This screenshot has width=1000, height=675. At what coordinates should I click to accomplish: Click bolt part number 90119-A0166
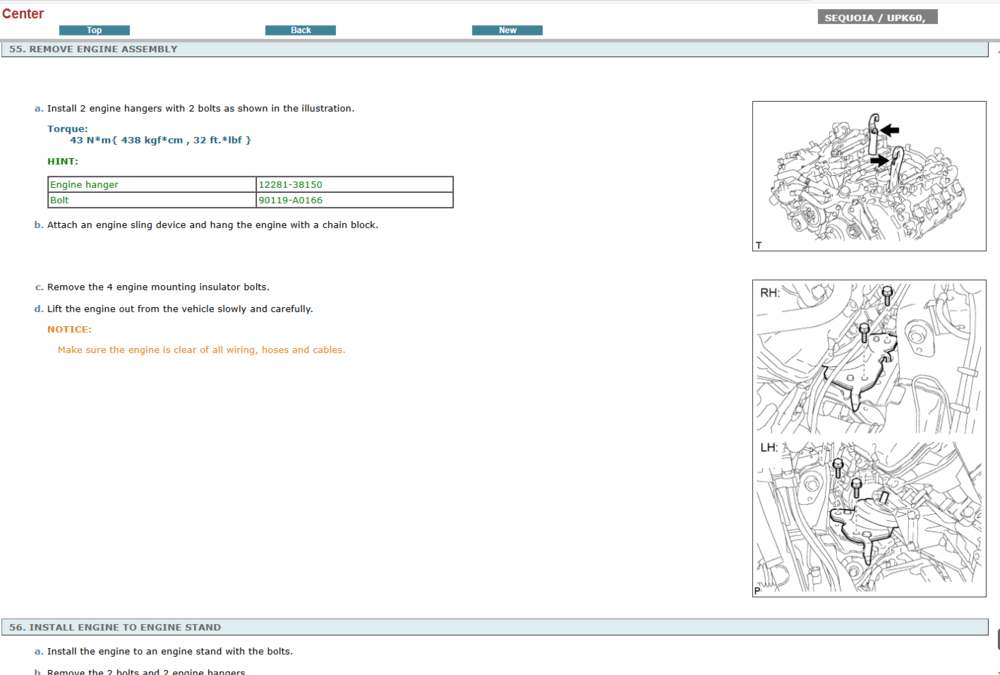(290, 200)
